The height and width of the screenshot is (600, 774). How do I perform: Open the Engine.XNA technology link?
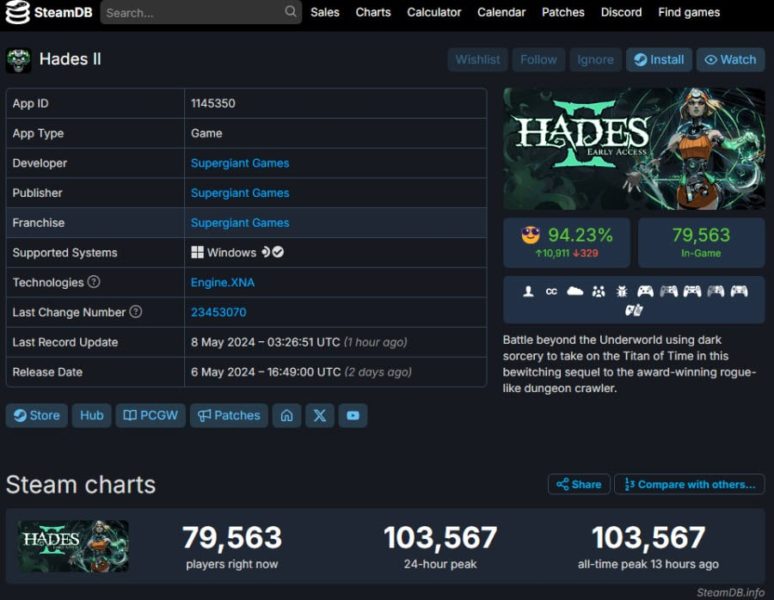click(222, 282)
